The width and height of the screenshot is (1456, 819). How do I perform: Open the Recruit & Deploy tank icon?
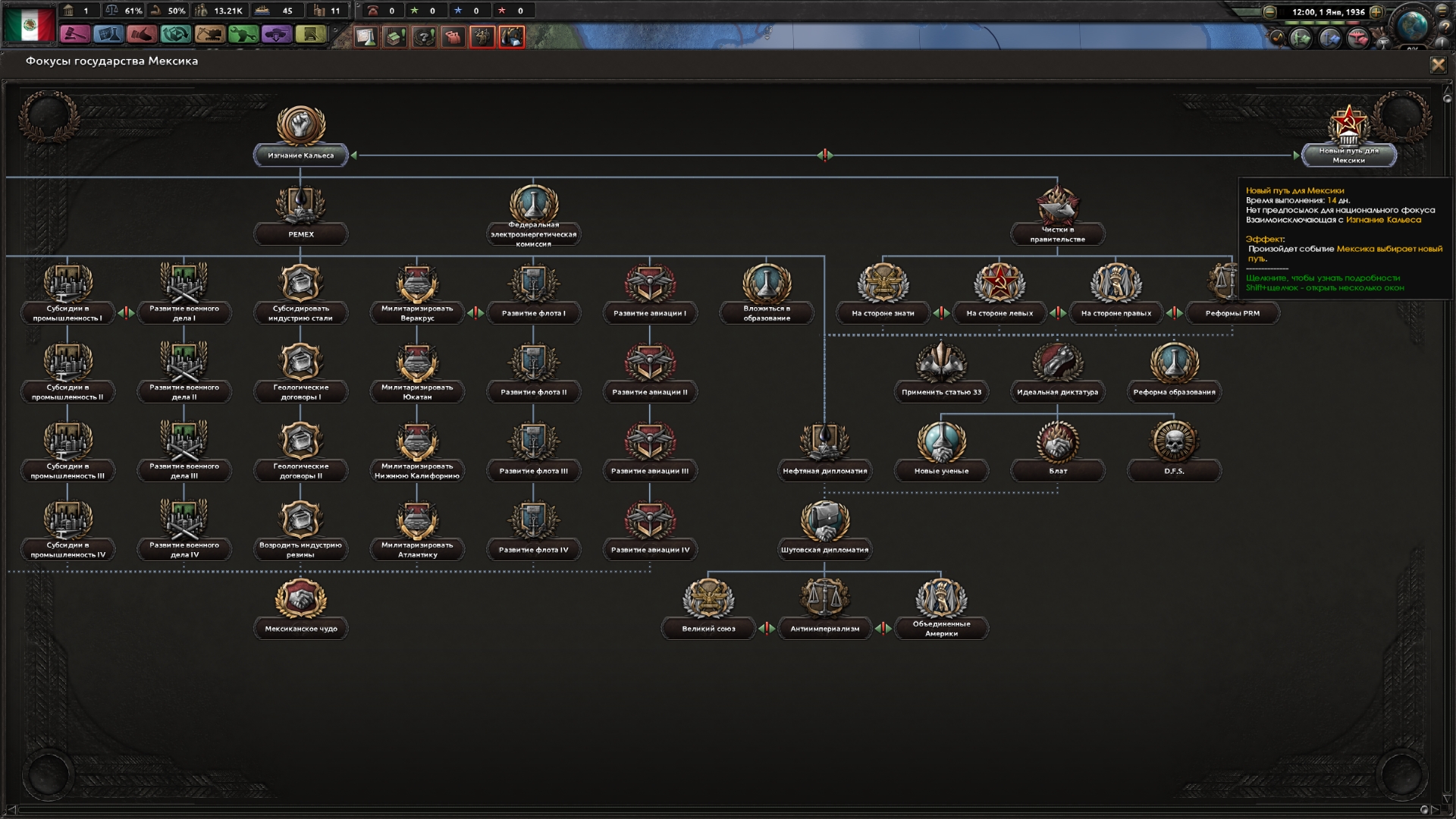pyautogui.click(x=277, y=35)
